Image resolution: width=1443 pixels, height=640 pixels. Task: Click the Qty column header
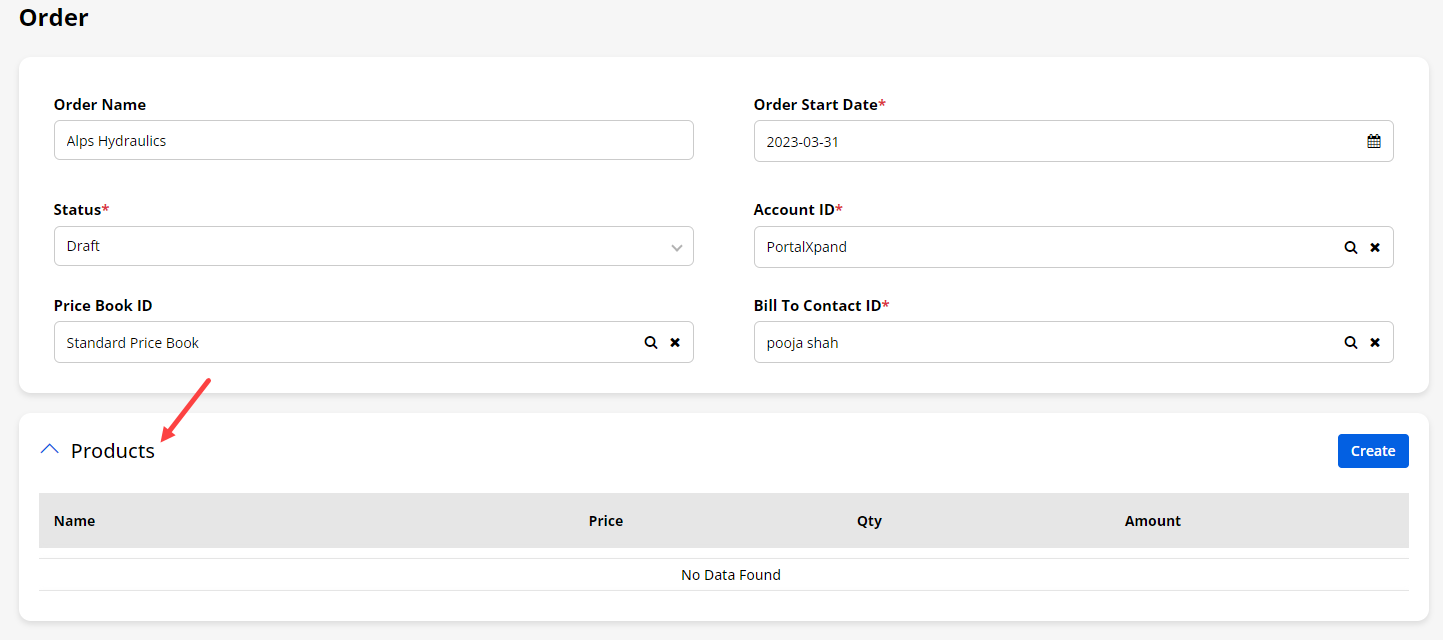(869, 521)
